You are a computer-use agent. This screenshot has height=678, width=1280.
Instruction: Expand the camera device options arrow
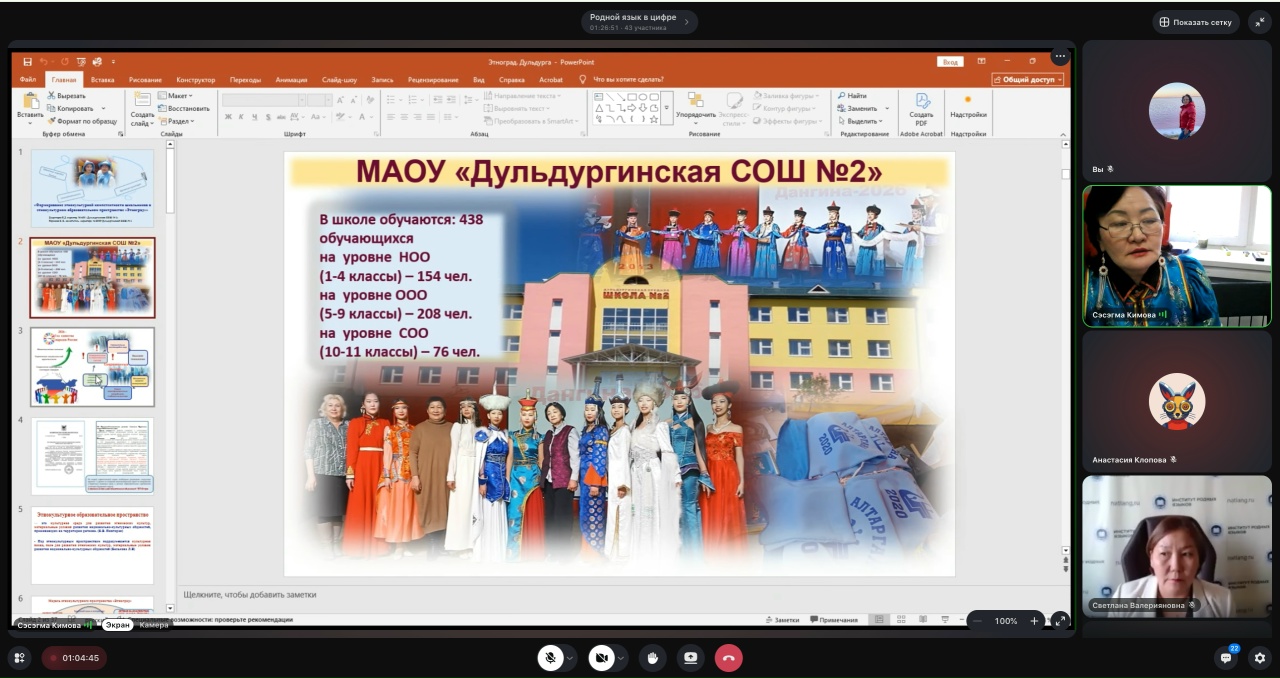point(622,658)
